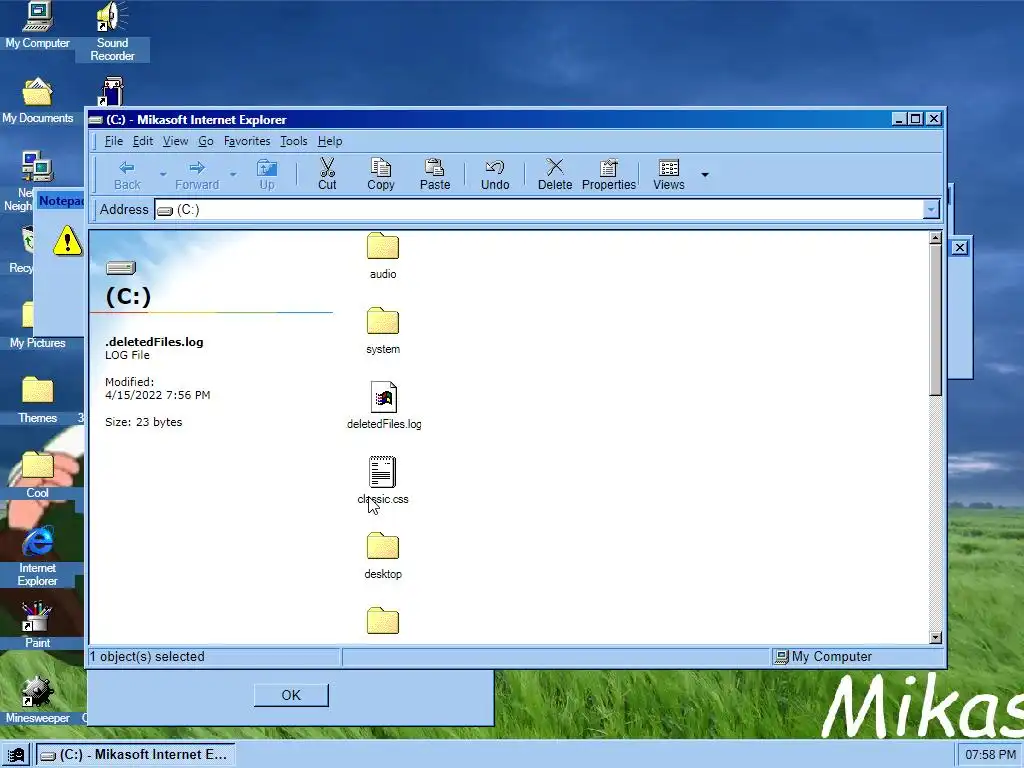Select the audio folder

point(383,256)
